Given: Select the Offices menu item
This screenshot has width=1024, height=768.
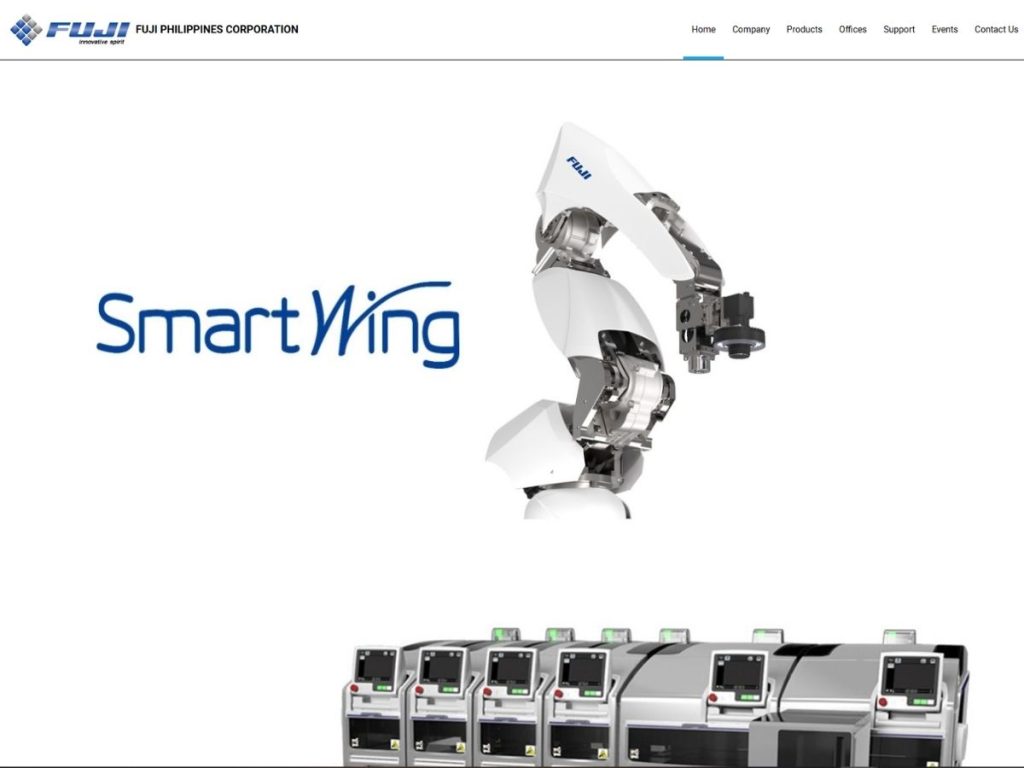Looking at the screenshot, I should tap(852, 29).
